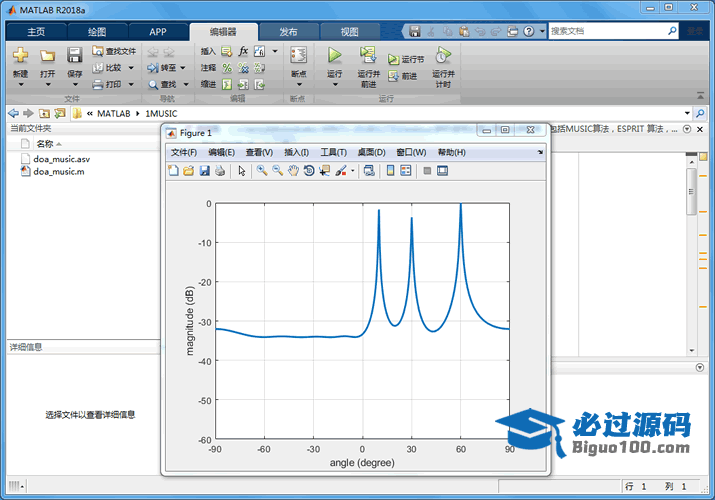Click the Run (运行) green play icon
The image size is (715, 500).
coord(334,55)
